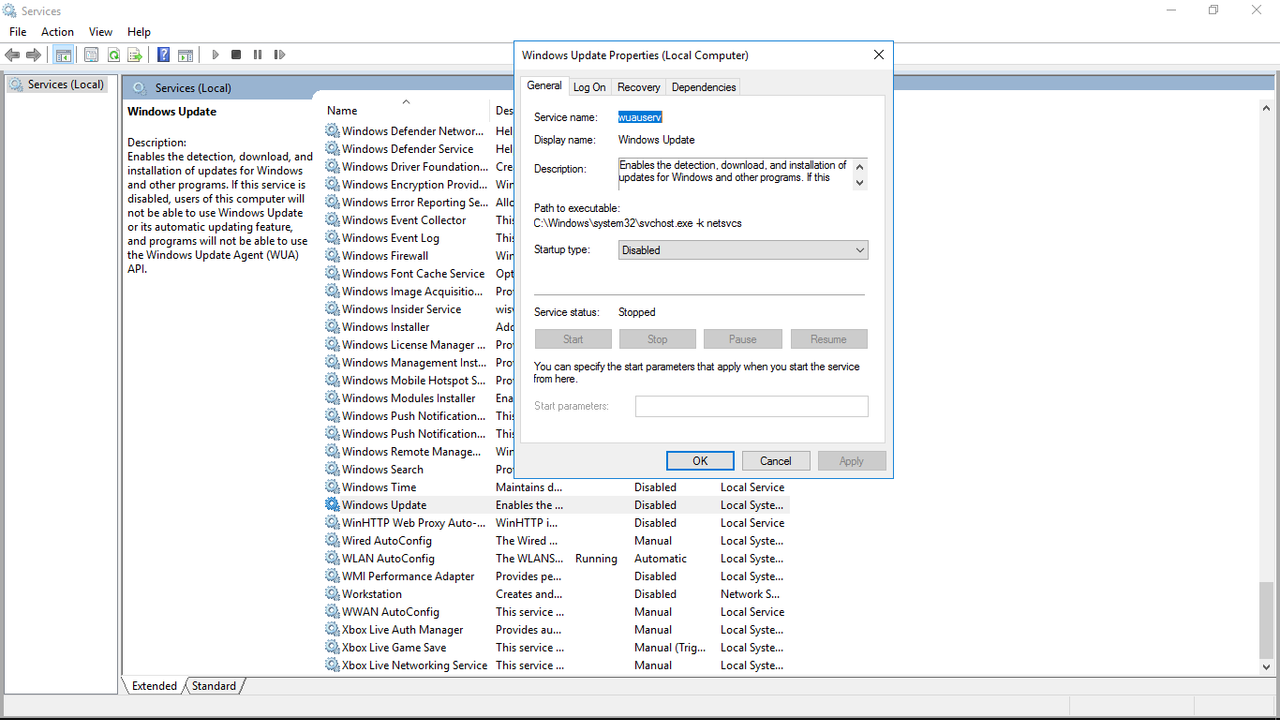Click the gear icon beside Windows Defender Service
The height and width of the screenshot is (720, 1280).
coord(332,149)
